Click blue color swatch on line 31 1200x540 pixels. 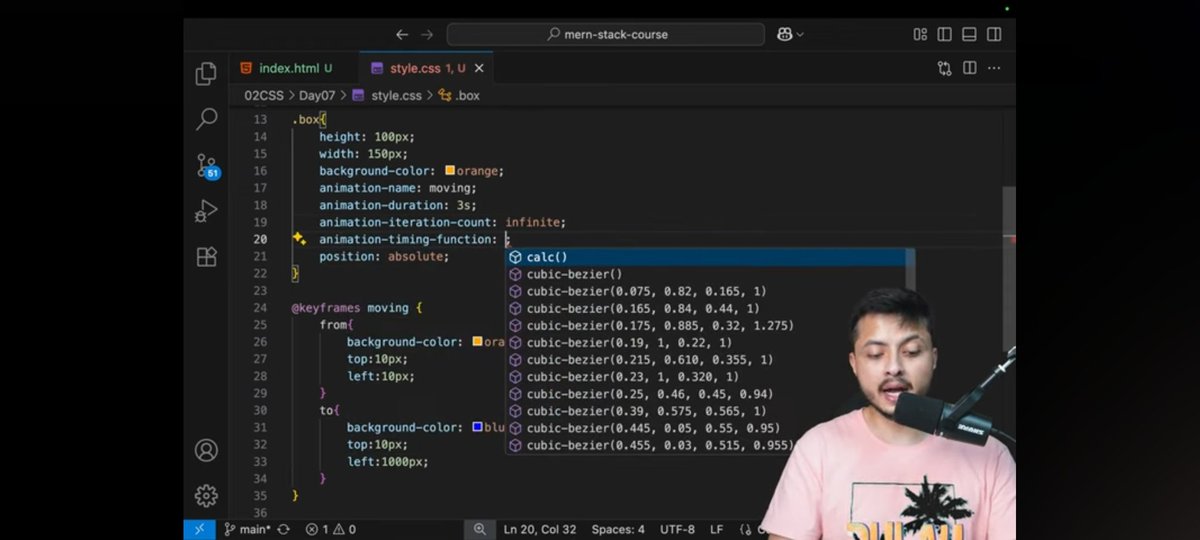[x=477, y=427]
